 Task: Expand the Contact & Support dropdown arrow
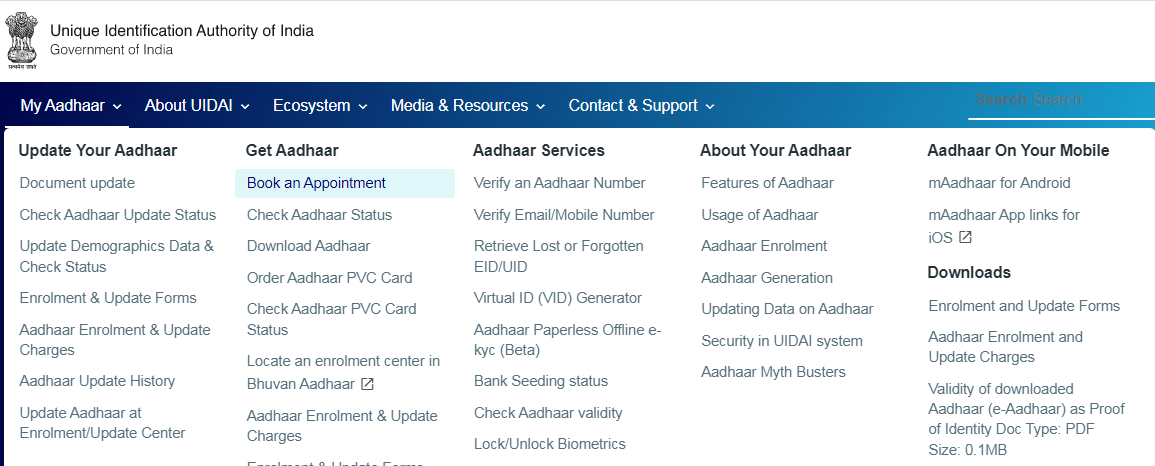[x=710, y=107]
